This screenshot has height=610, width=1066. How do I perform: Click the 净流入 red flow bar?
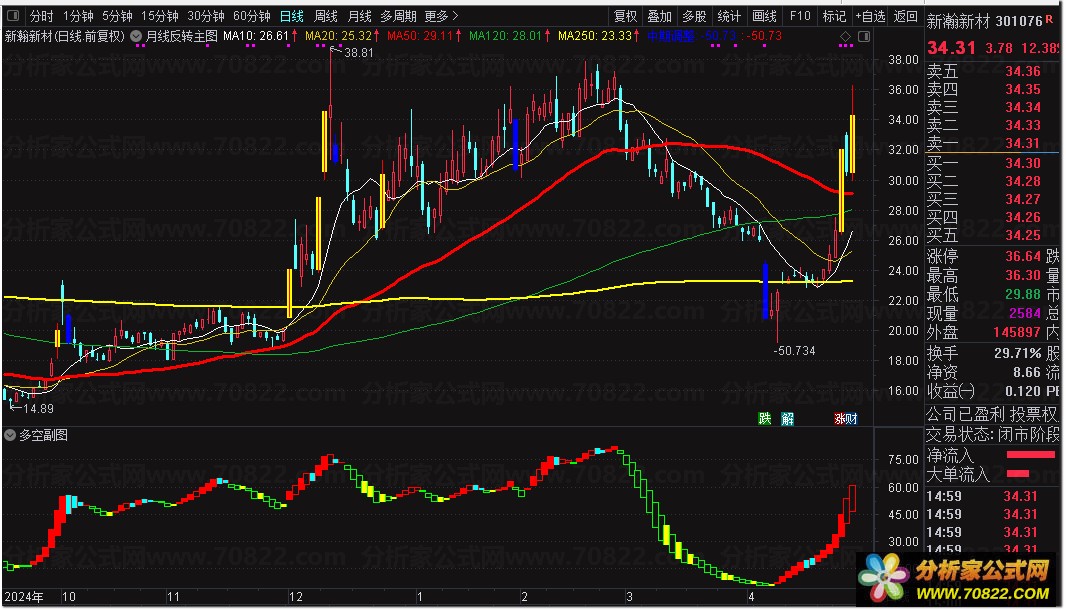point(1031,454)
